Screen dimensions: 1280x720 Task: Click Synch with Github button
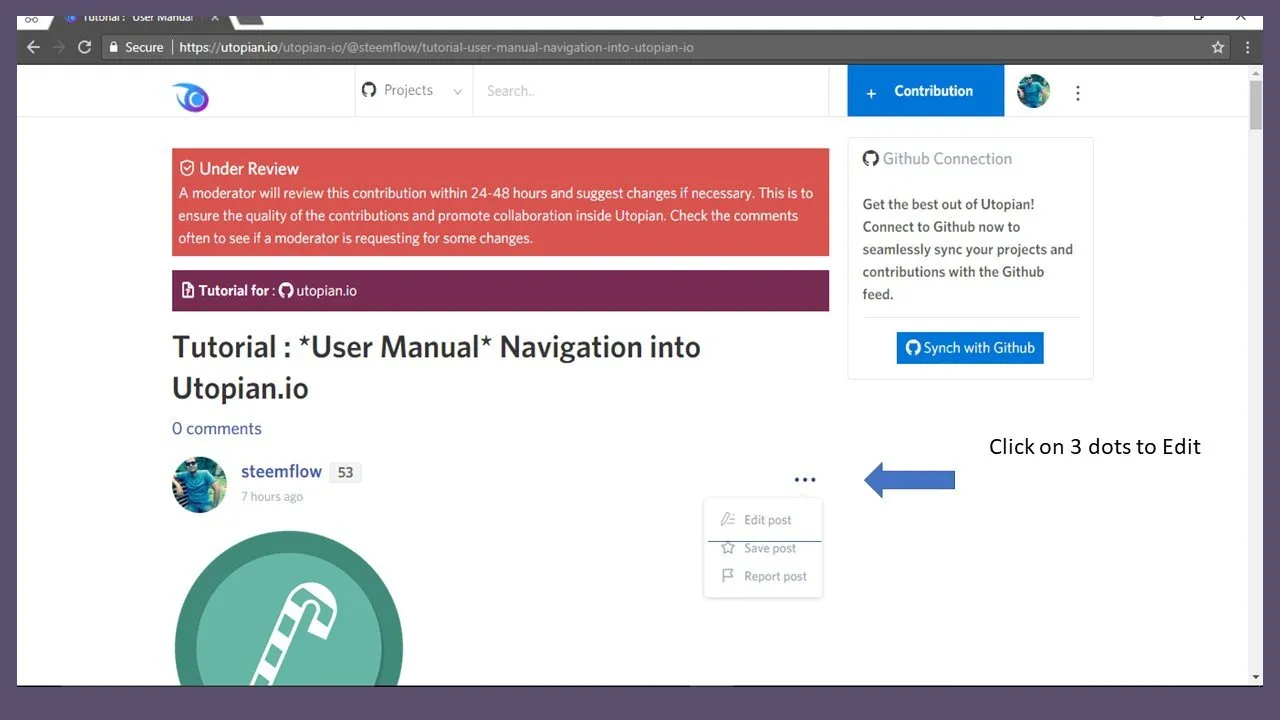[x=970, y=348]
